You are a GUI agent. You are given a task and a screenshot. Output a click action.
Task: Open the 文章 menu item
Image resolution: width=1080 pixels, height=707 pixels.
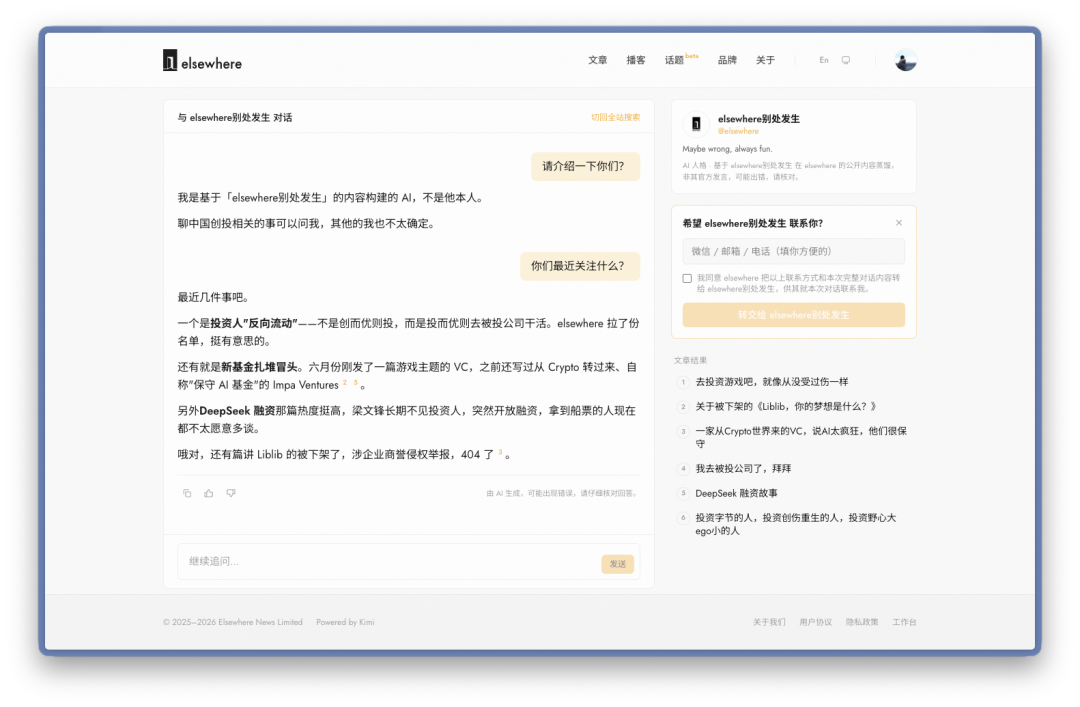click(x=597, y=61)
